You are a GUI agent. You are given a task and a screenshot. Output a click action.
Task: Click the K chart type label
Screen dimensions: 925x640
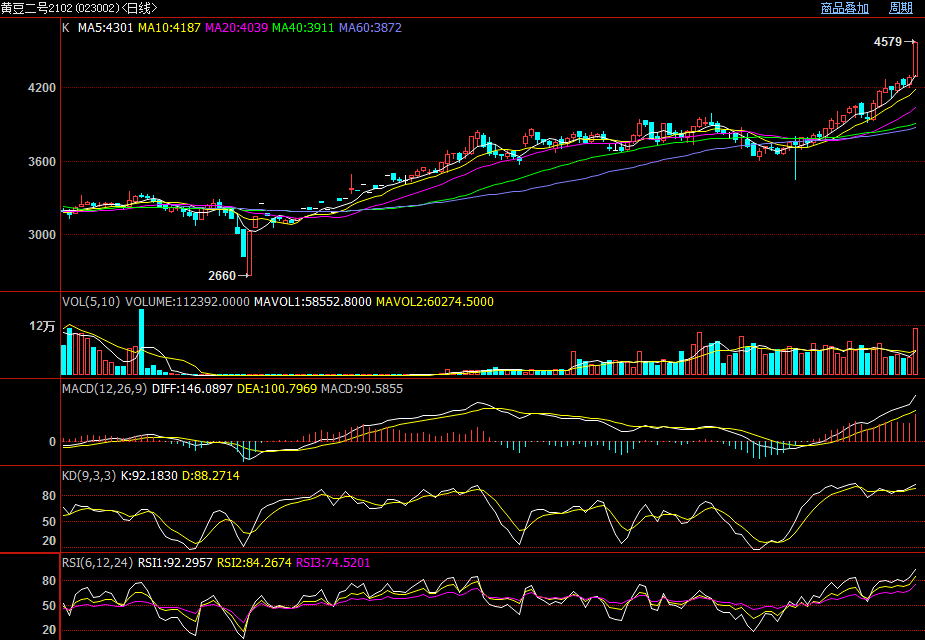[65, 28]
